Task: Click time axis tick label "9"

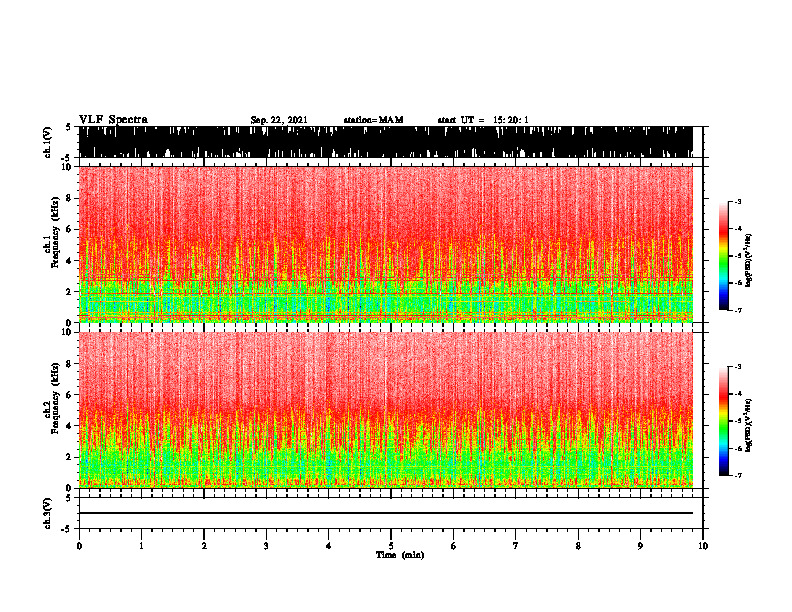Action: pyautogui.click(x=640, y=546)
